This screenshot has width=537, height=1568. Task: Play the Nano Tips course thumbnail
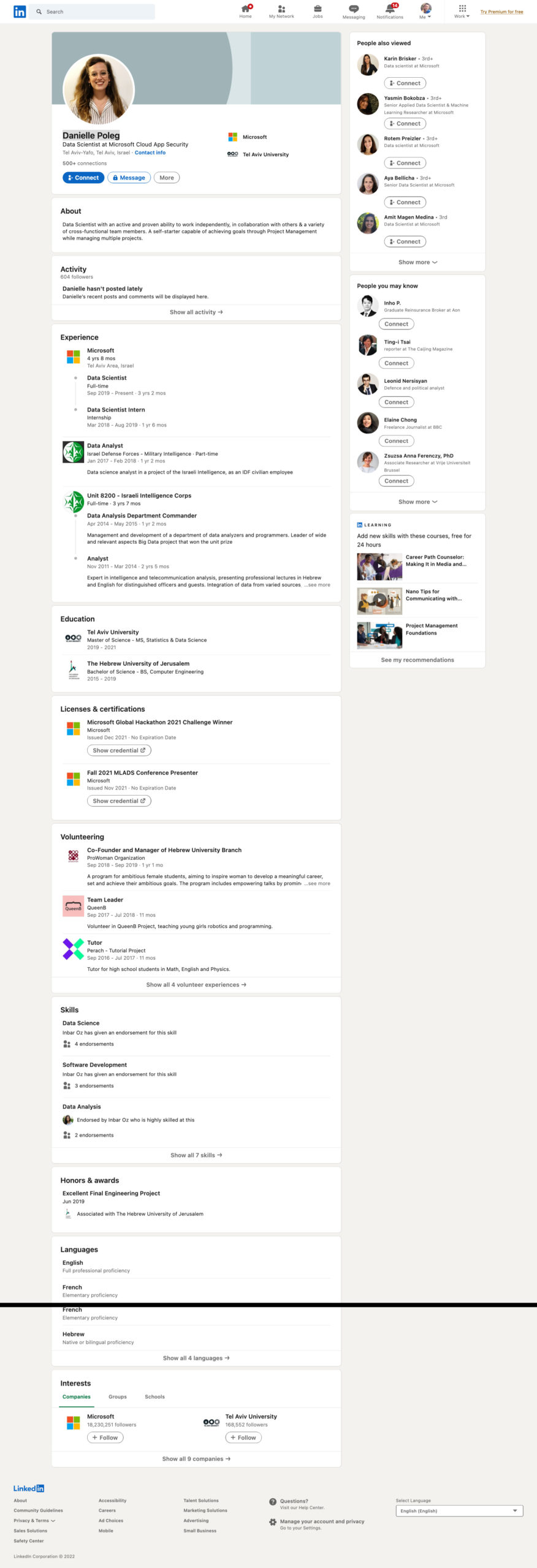point(379,600)
